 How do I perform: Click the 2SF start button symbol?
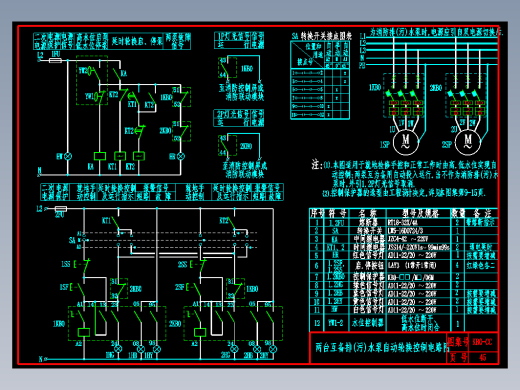(195, 289)
